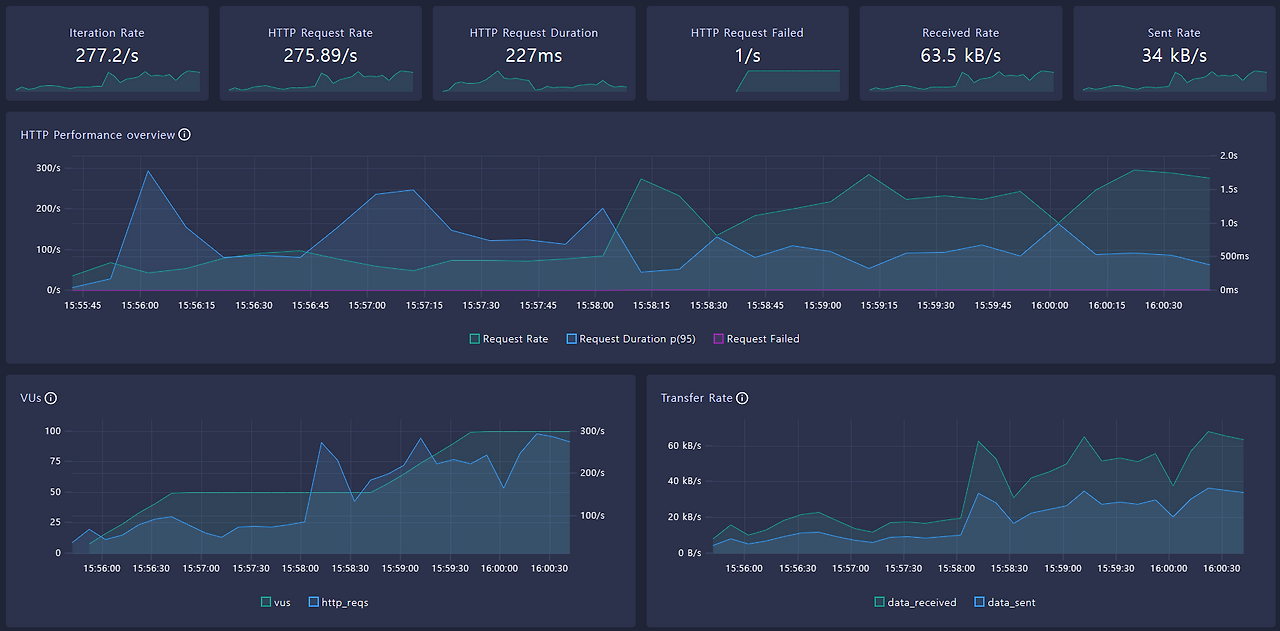
Task: Click the 60 kB/s transfer axis label
Action: coord(685,445)
